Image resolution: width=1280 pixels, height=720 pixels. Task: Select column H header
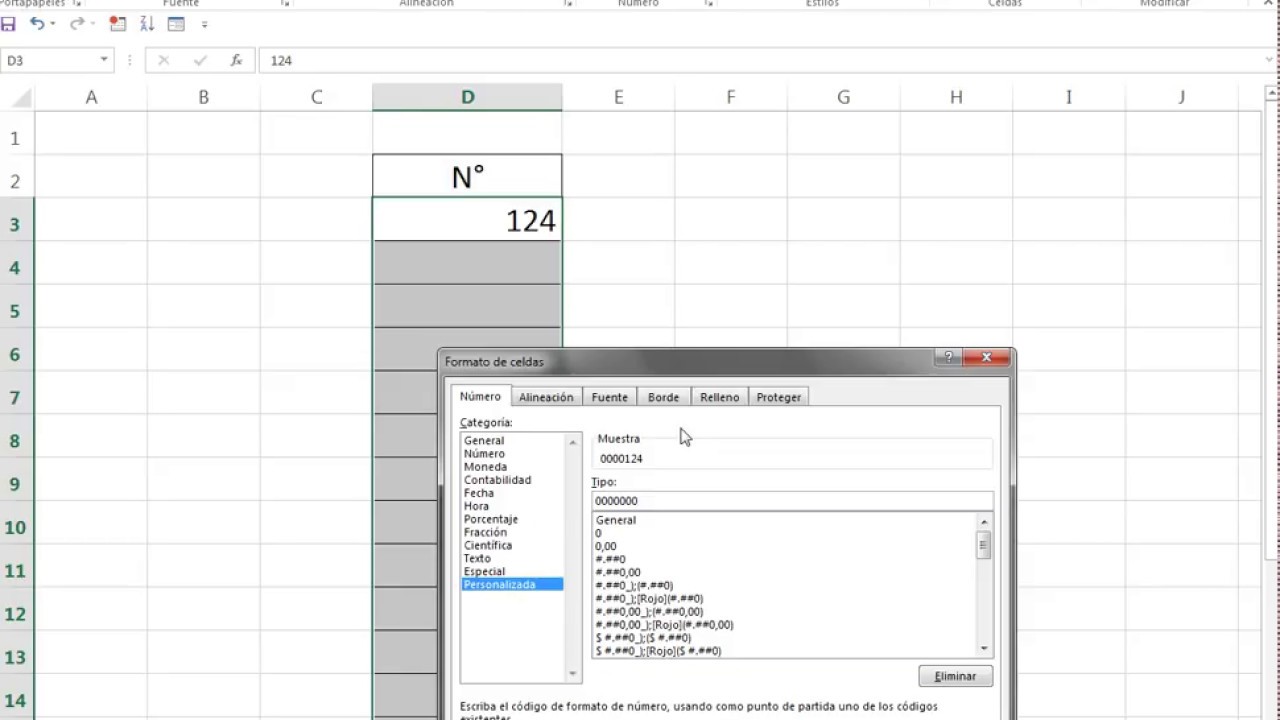956,97
